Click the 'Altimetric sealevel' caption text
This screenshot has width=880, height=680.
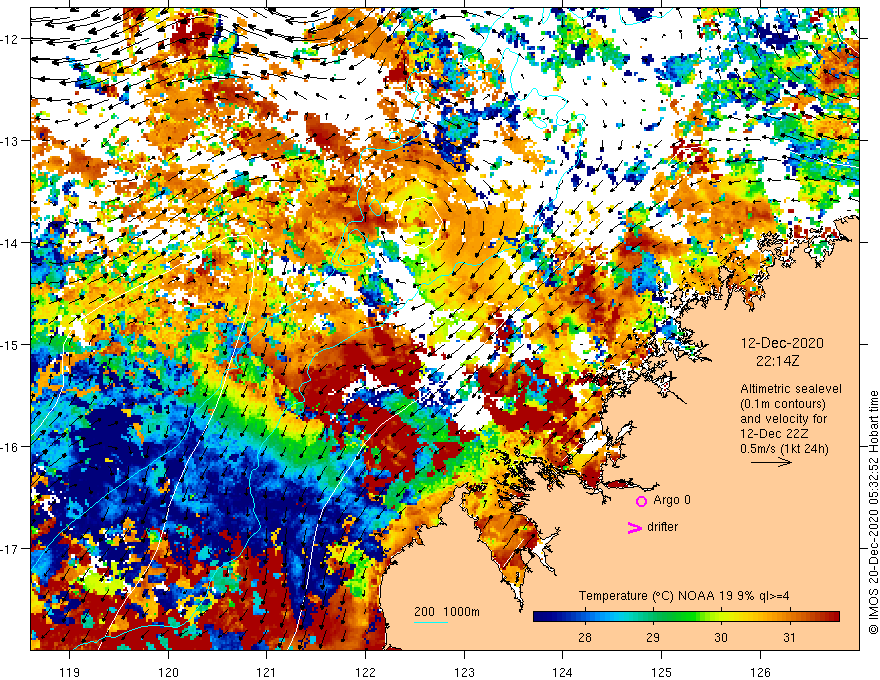click(x=791, y=389)
